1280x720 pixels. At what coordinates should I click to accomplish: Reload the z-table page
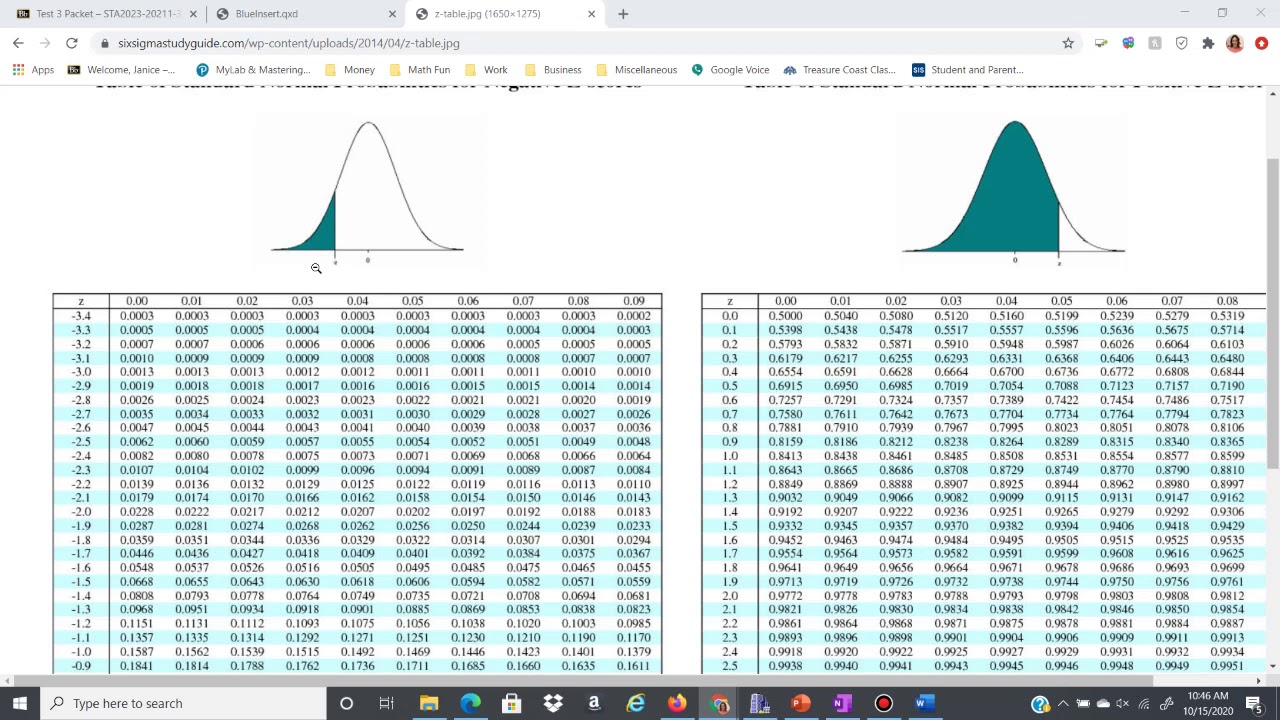click(x=72, y=43)
